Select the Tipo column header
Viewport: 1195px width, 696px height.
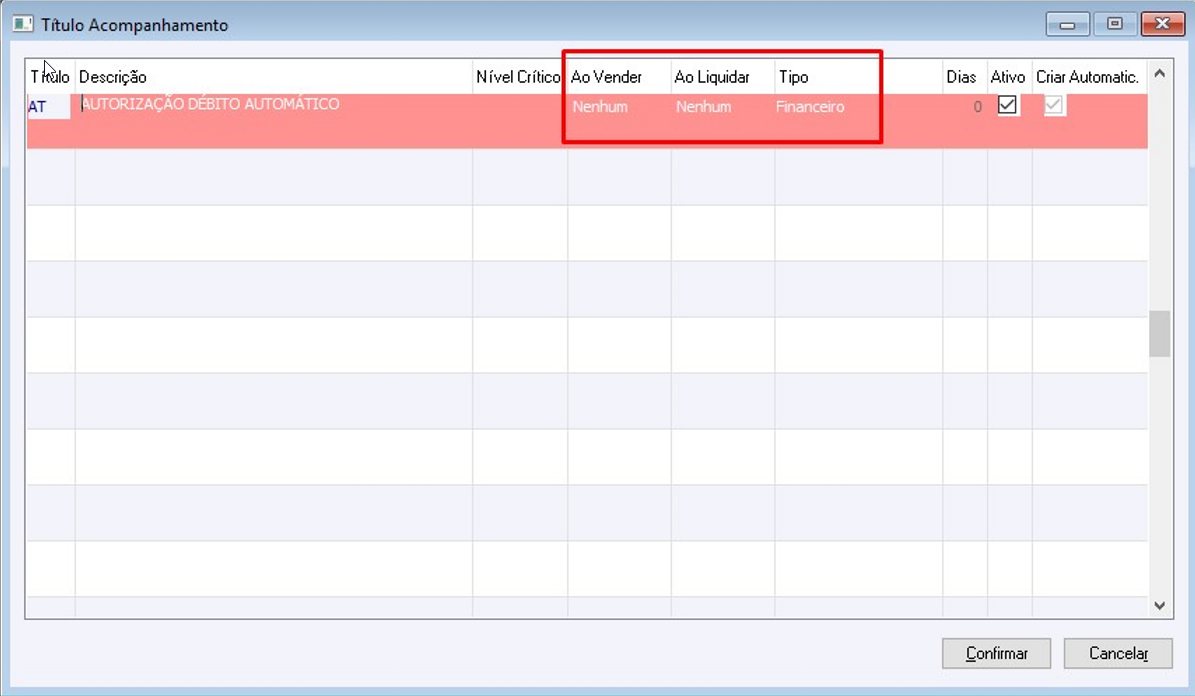coord(858,77)
